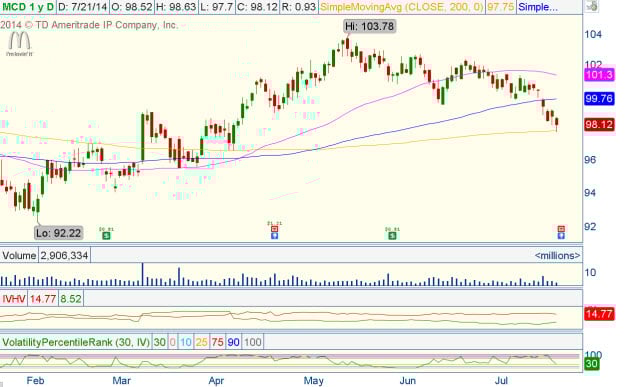Click the 94 price axis label
This screenshot has height=387, width=625.
pyautogui.click(x=590, y=193)
